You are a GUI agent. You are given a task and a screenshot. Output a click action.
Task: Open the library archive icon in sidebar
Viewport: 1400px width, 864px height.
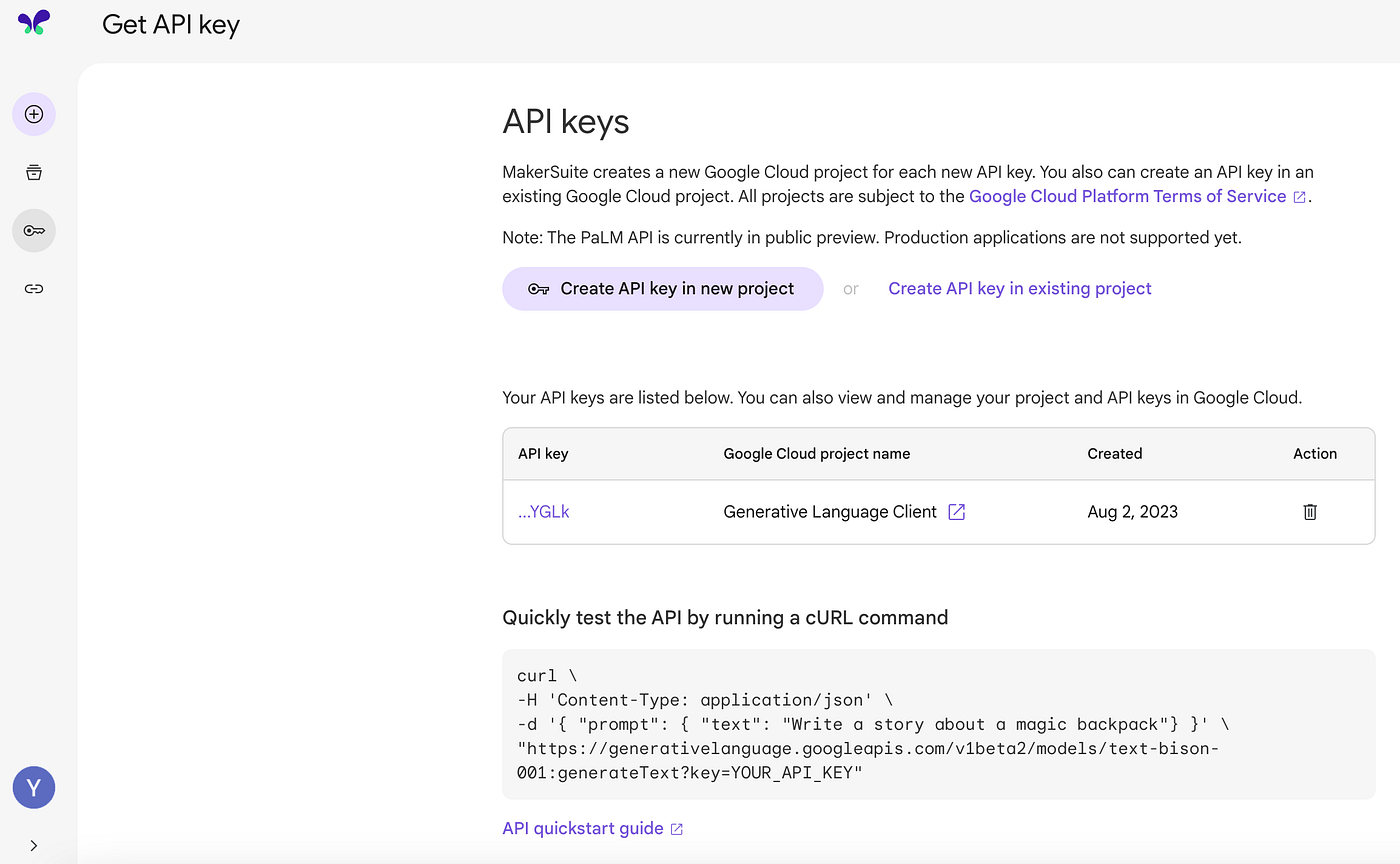34,172
